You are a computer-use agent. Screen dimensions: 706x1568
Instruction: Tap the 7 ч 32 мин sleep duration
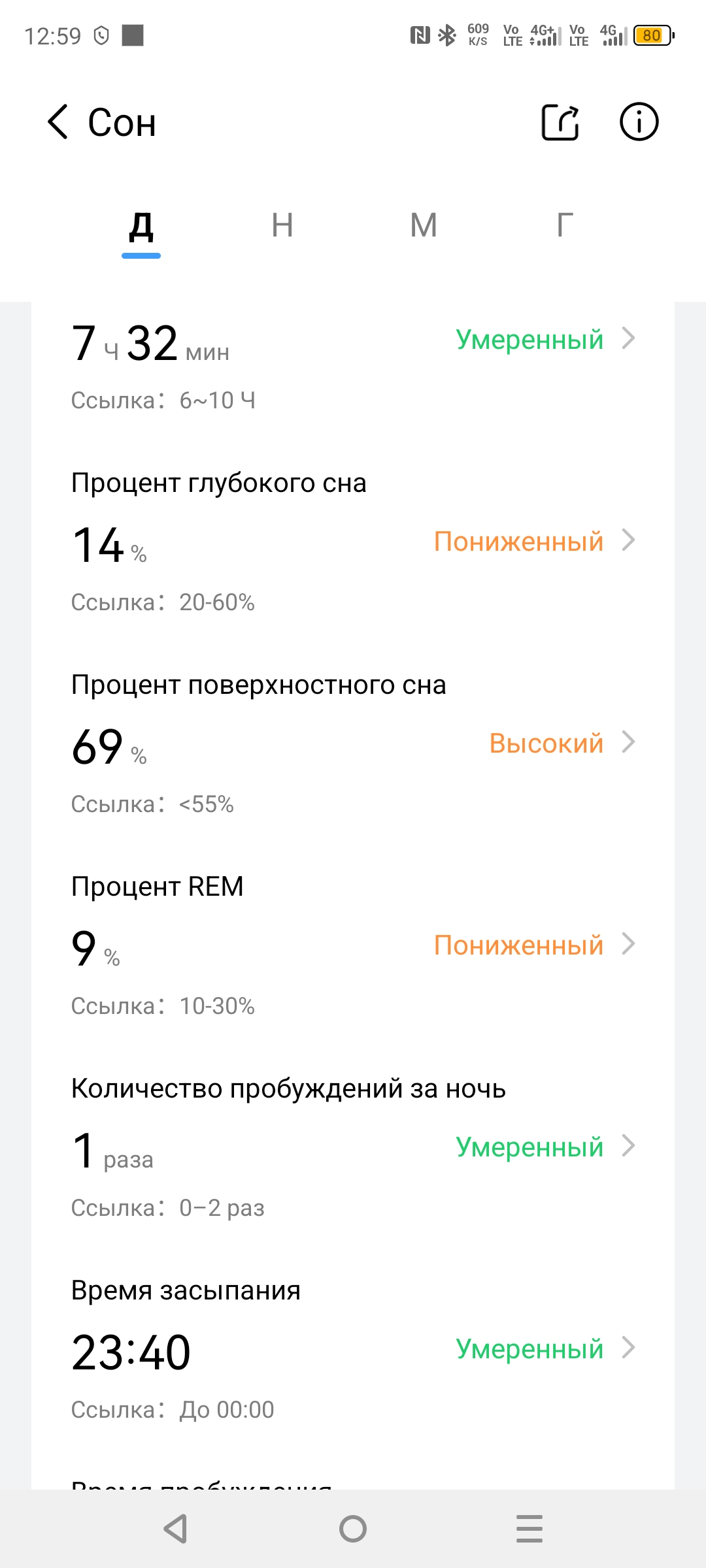(150, 344)
